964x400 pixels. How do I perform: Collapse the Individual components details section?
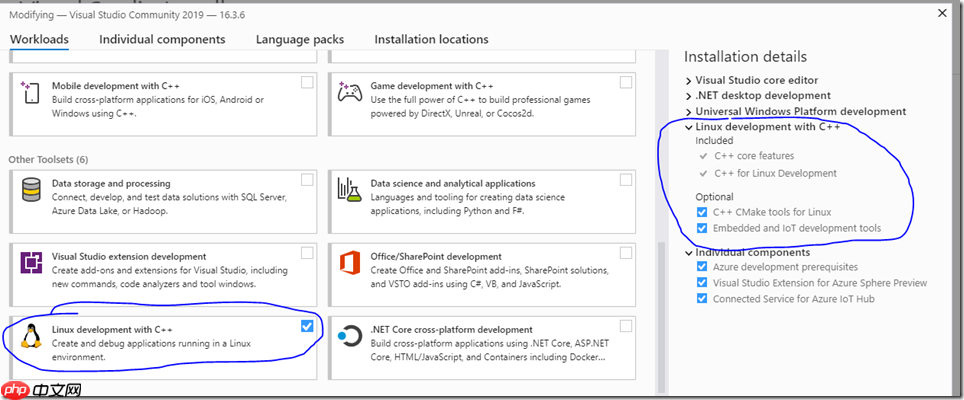pos(689,253)
